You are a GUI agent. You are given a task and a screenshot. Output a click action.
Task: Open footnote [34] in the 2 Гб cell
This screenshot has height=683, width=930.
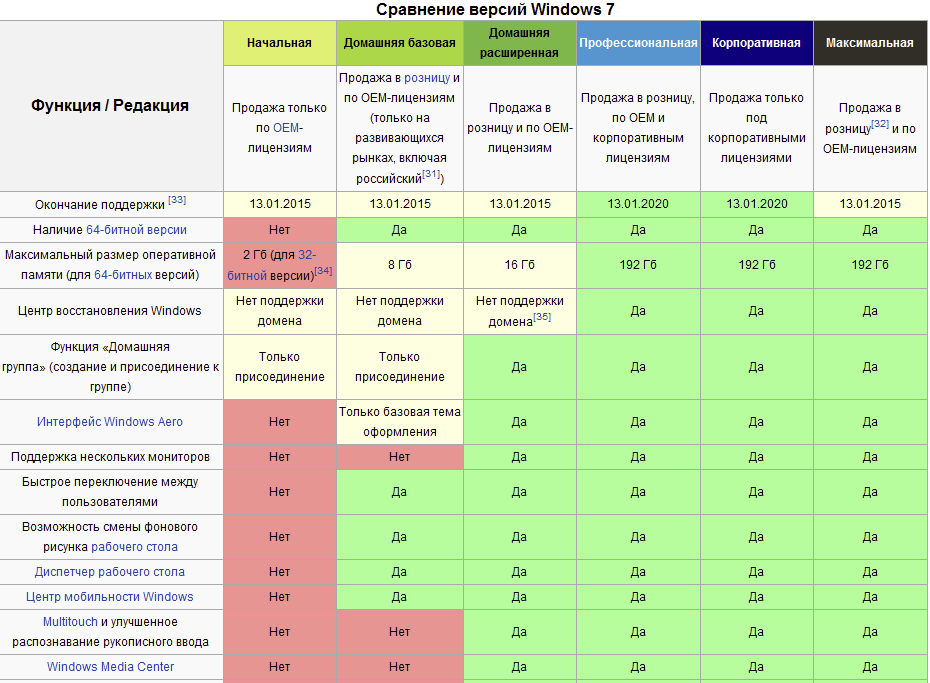point(323,271)
